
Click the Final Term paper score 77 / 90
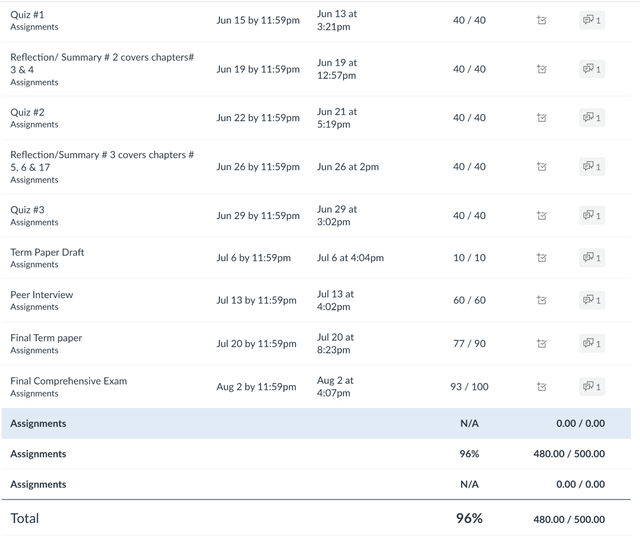click(469, 344)
